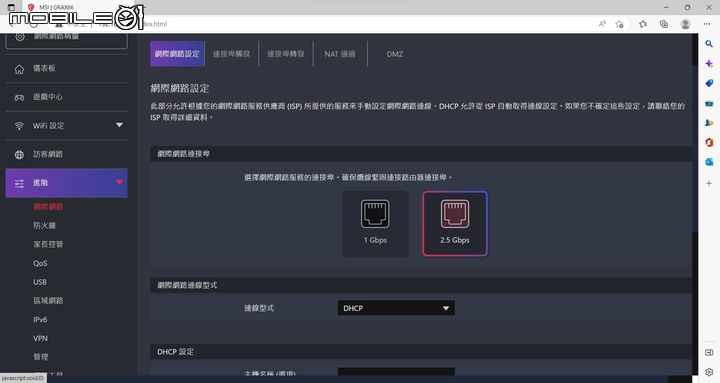Open the Edge Favorites list icon
The width and height of the screenshot is (720, 383).
pos(643,24)
